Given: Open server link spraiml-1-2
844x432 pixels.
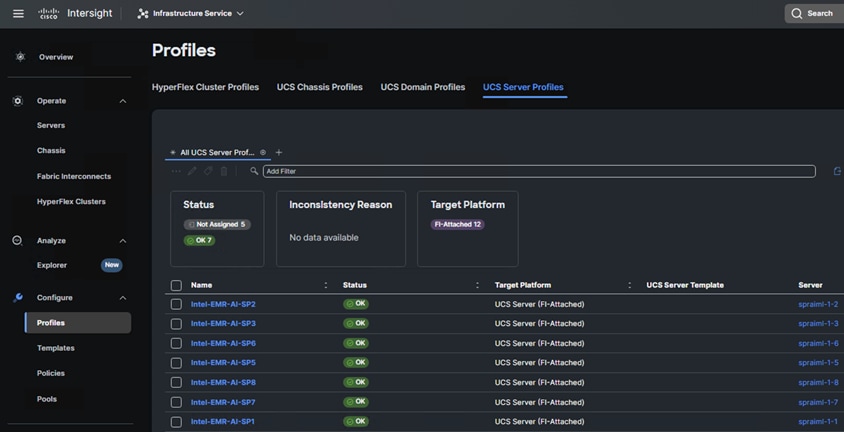Looking at the screenshot, I should click(x=818, y=304).
